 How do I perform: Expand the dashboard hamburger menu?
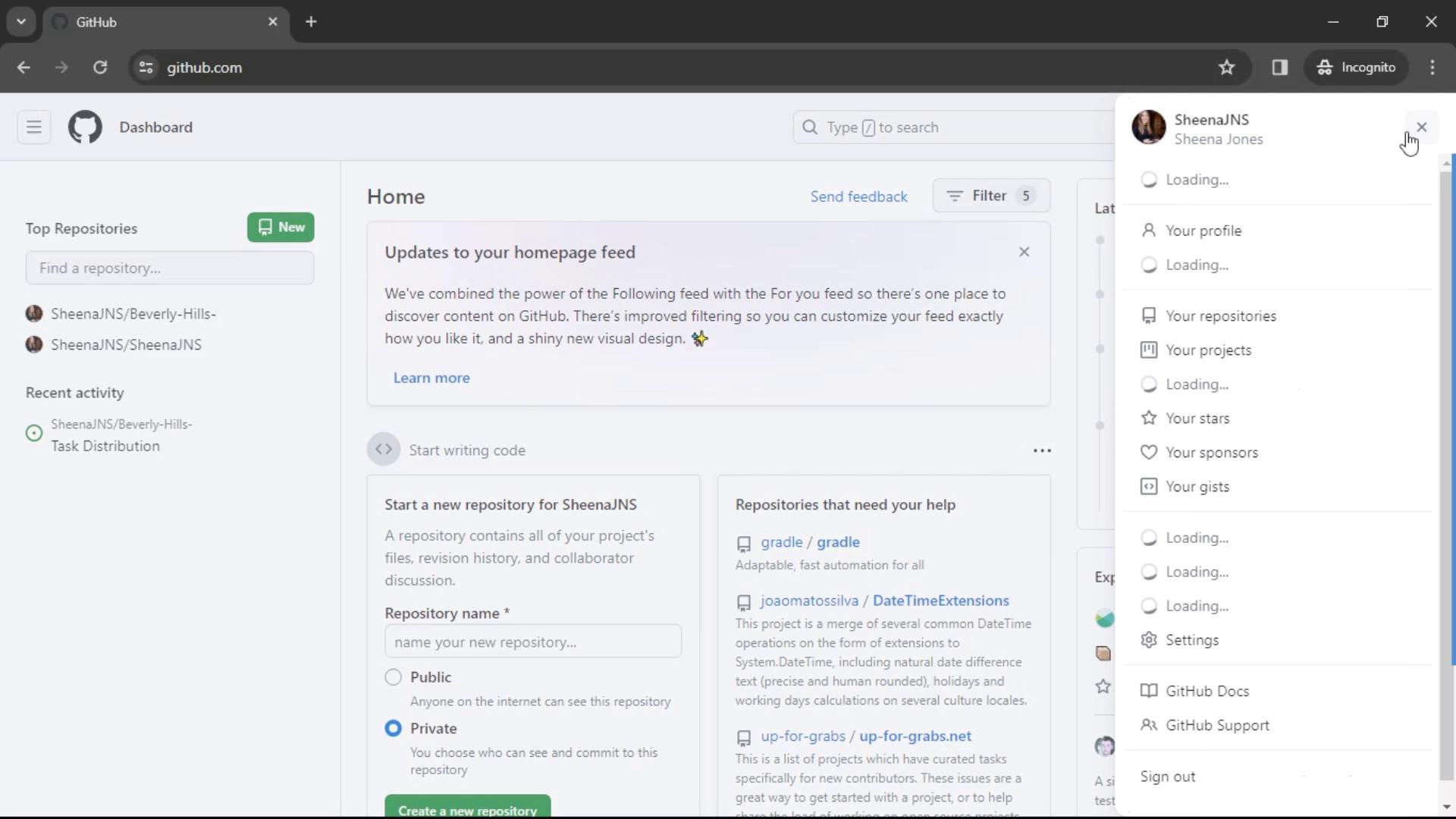point(33,126)
